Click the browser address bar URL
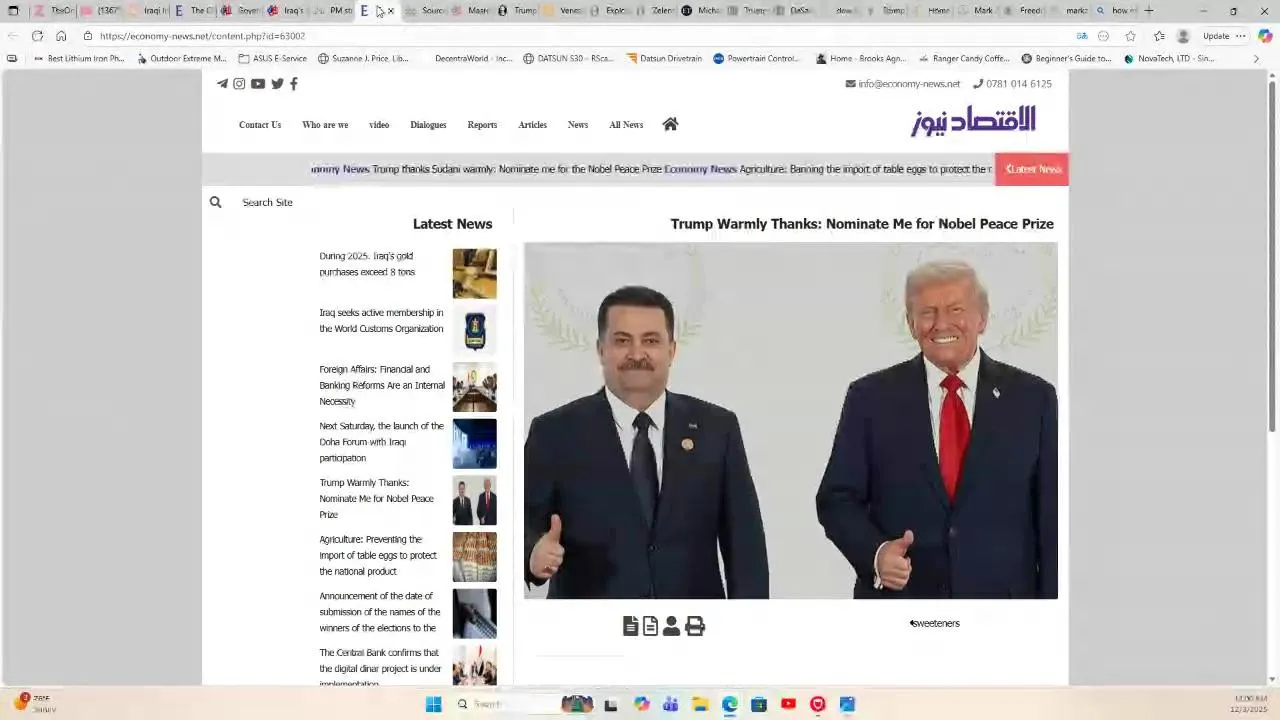 (x=203, y=36)
